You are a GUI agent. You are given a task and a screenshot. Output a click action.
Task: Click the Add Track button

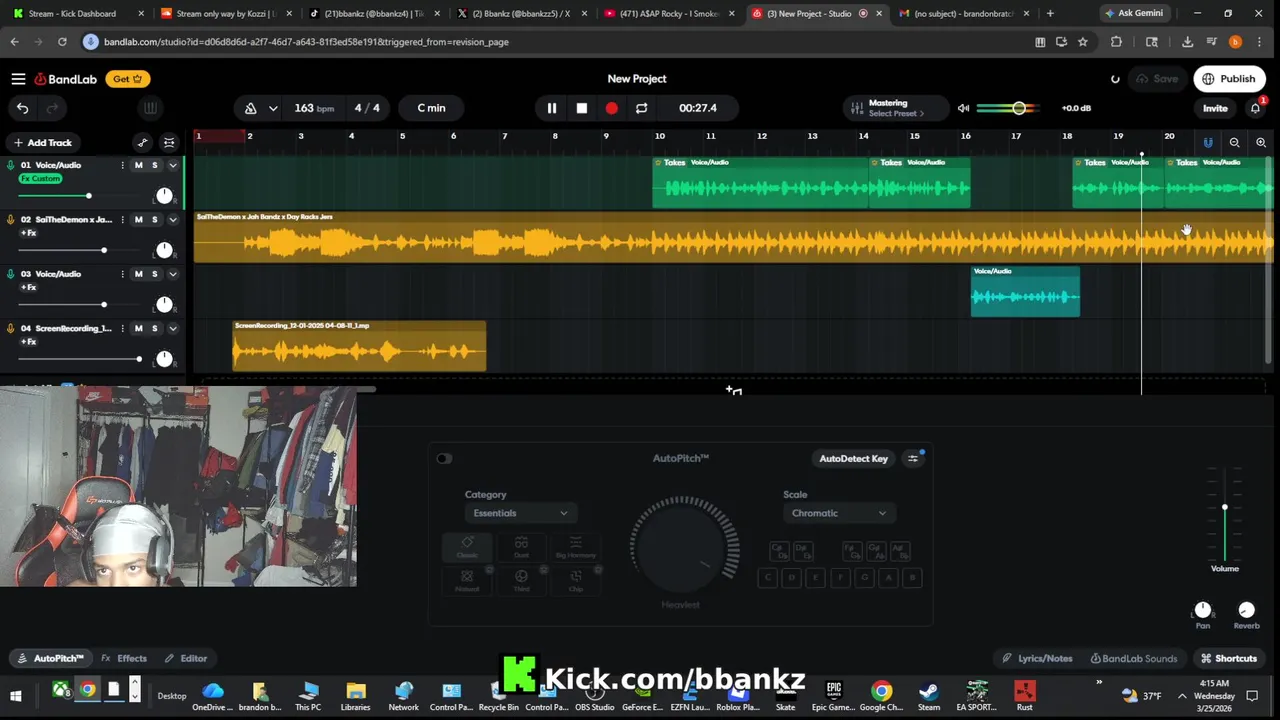click(42, 143)
